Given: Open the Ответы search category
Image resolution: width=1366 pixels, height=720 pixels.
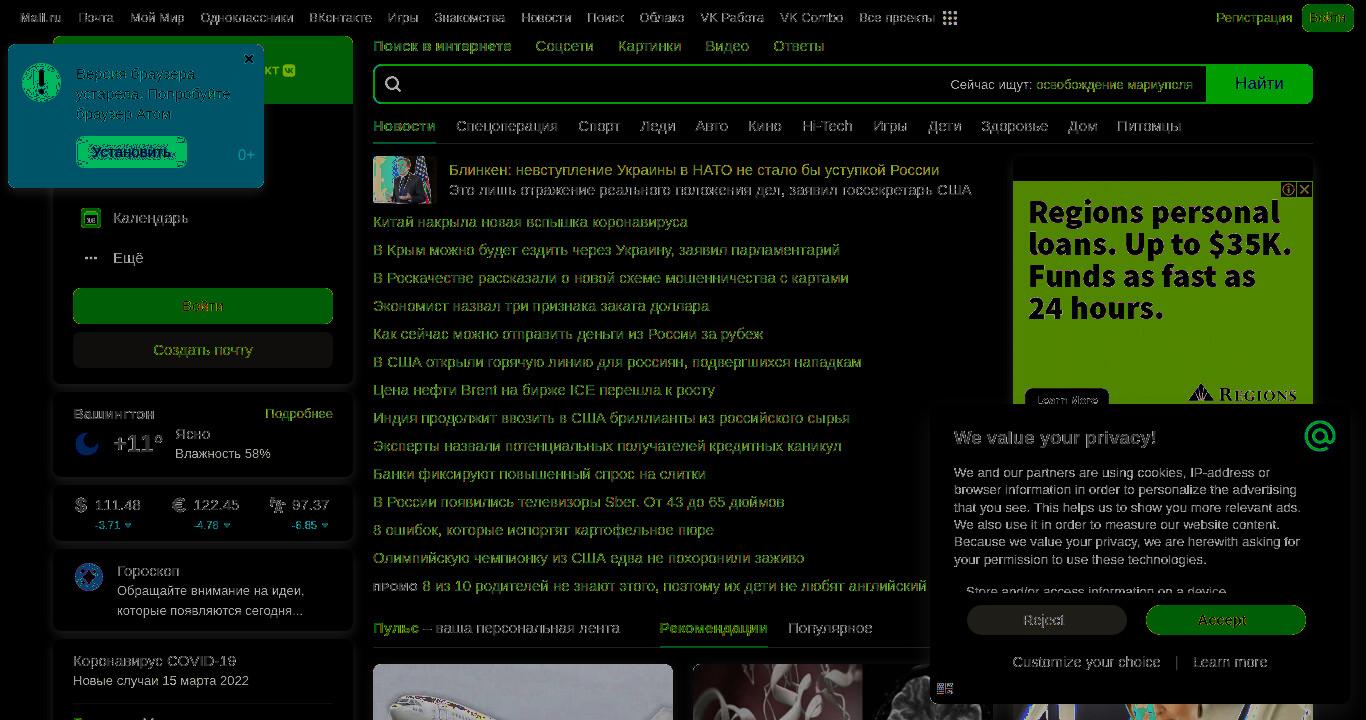Looking at the screenshot, I should 798,46.
